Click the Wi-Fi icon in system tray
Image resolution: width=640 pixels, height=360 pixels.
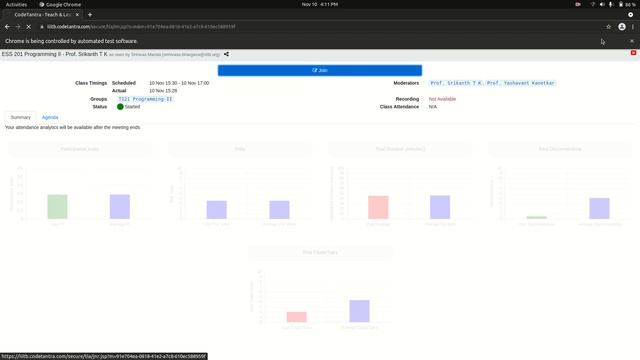point(593,4)
